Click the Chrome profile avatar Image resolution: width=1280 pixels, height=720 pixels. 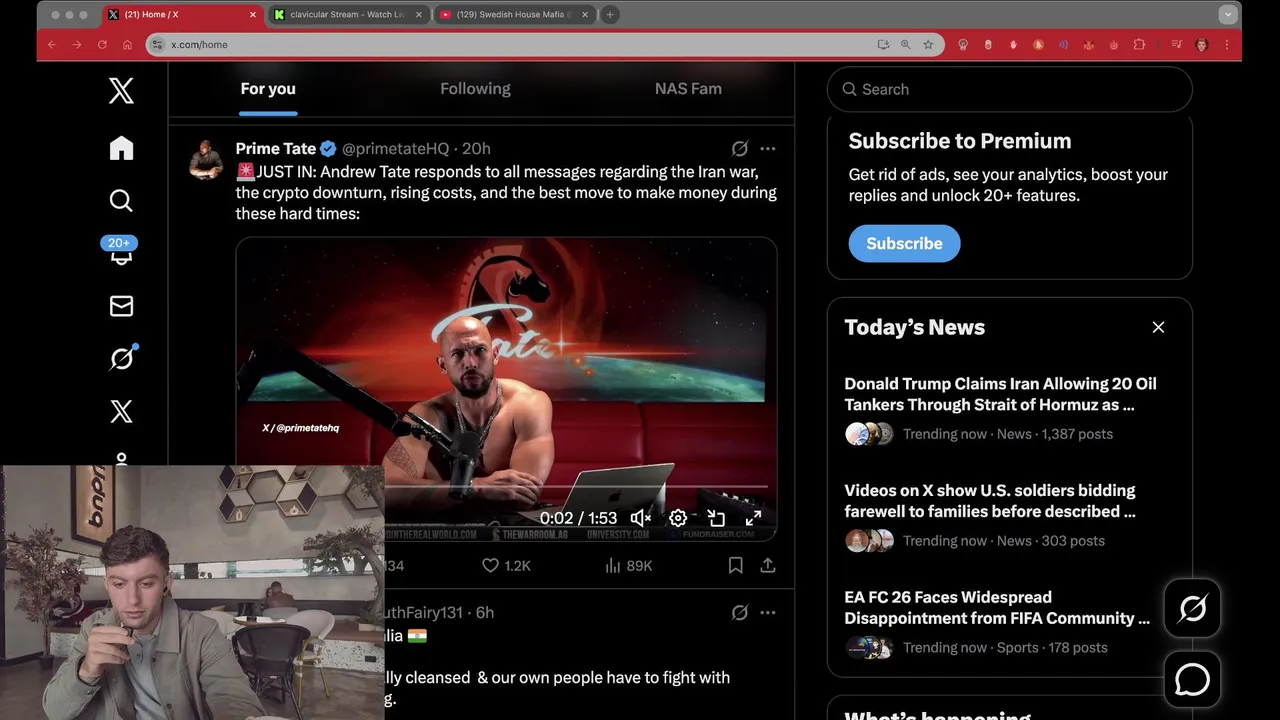[x=1202, y=44]
